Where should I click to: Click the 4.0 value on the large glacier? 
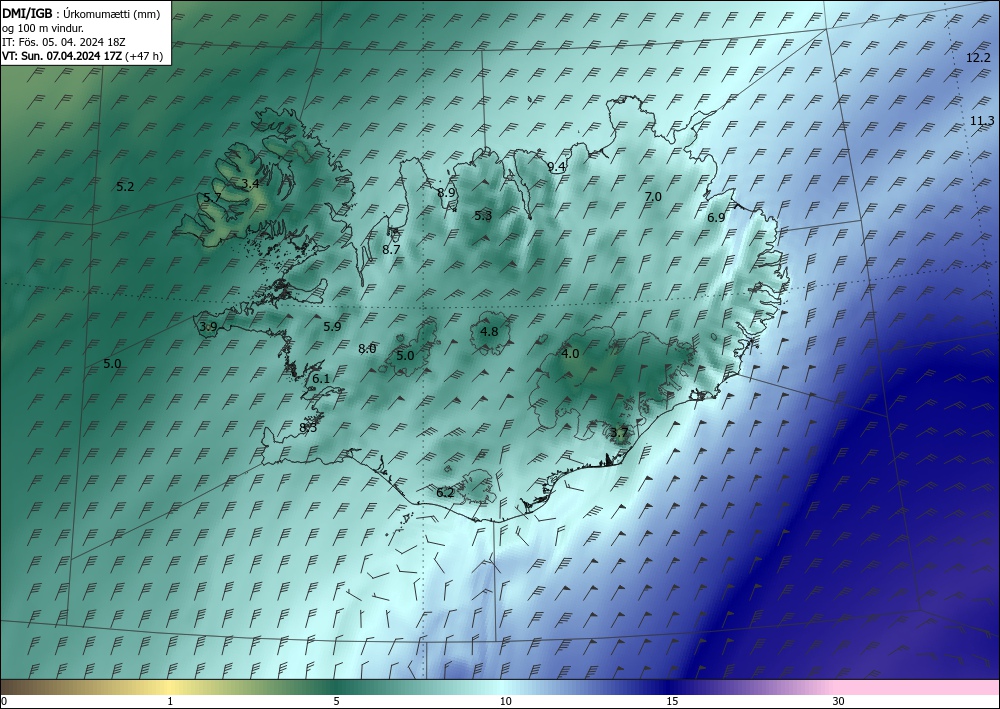tap(570, 353)
